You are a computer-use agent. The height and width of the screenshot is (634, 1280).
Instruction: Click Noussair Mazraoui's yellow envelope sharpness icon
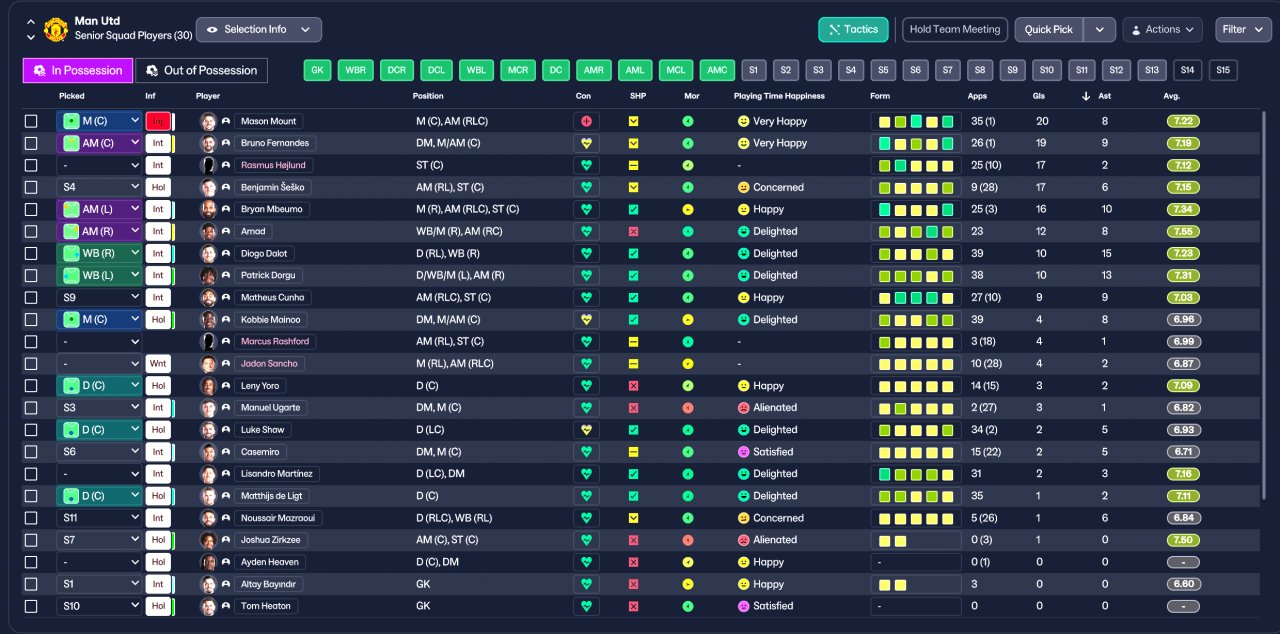(633, 518)
